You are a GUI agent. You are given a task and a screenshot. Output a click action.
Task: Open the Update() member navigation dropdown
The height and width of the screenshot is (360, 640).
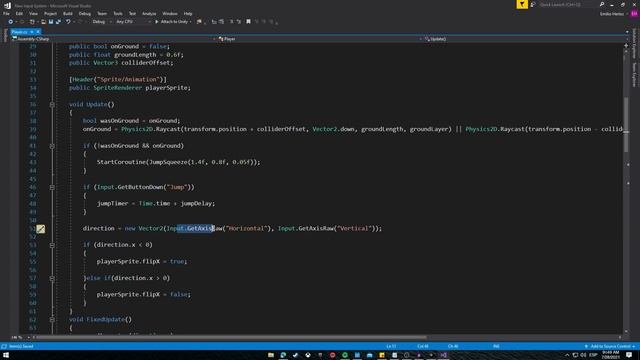click(x=526, y=39)
